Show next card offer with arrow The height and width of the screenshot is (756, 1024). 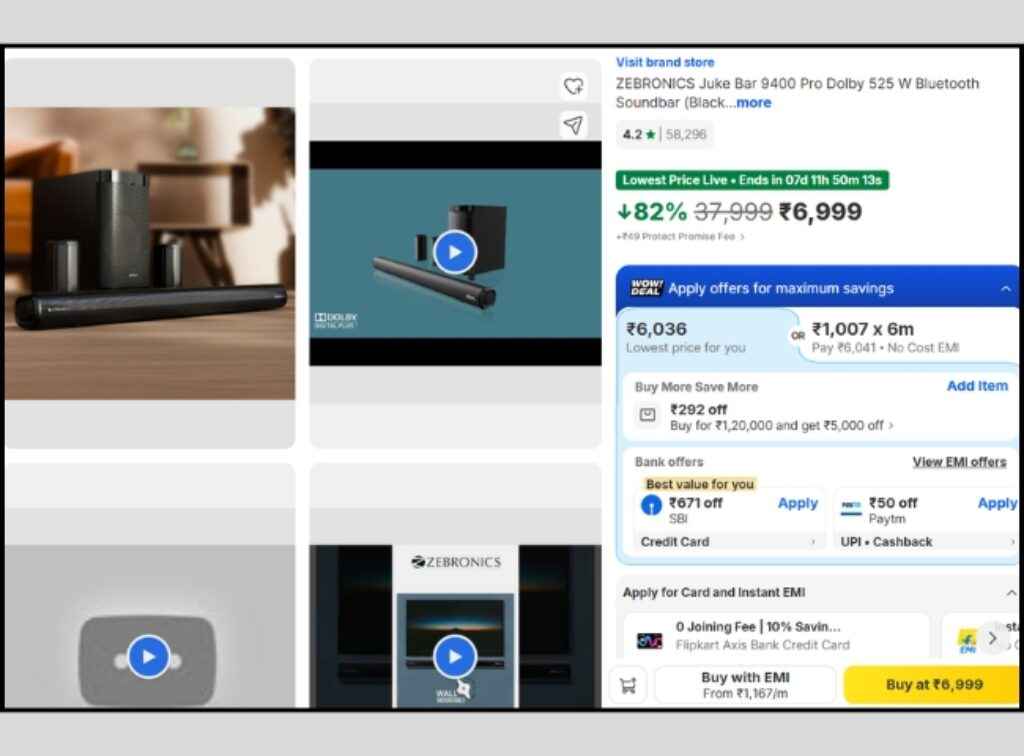pyautogui.click(x=992, y=638)
